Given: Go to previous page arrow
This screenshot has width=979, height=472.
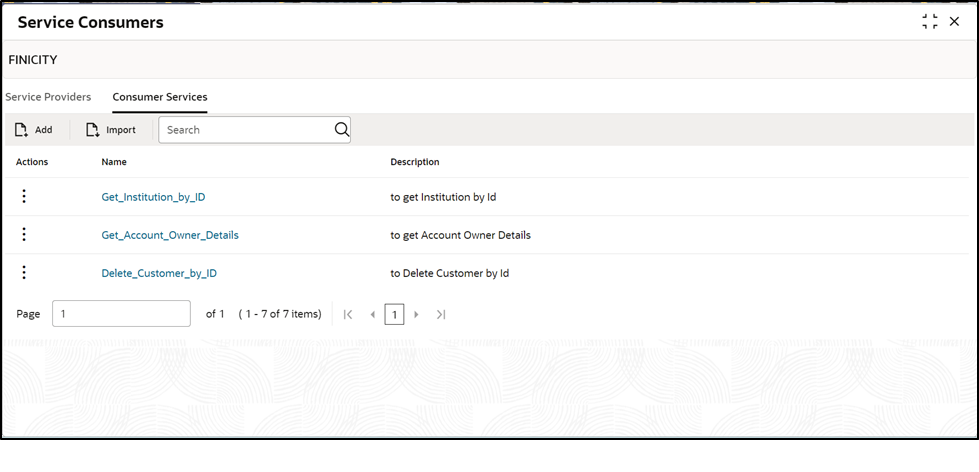Looking at the screenshot, I should (x=373, y=314).
